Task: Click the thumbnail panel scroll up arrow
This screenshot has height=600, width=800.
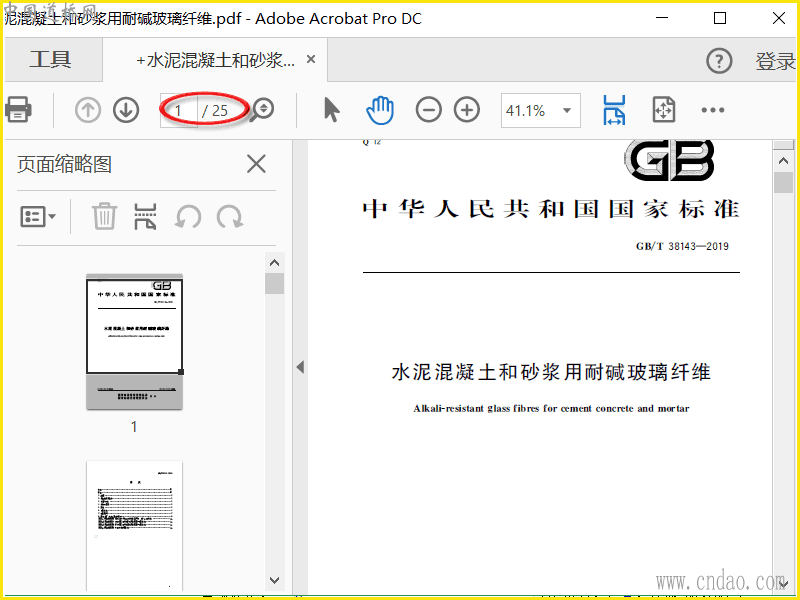Action: click(x=274, y=263)
